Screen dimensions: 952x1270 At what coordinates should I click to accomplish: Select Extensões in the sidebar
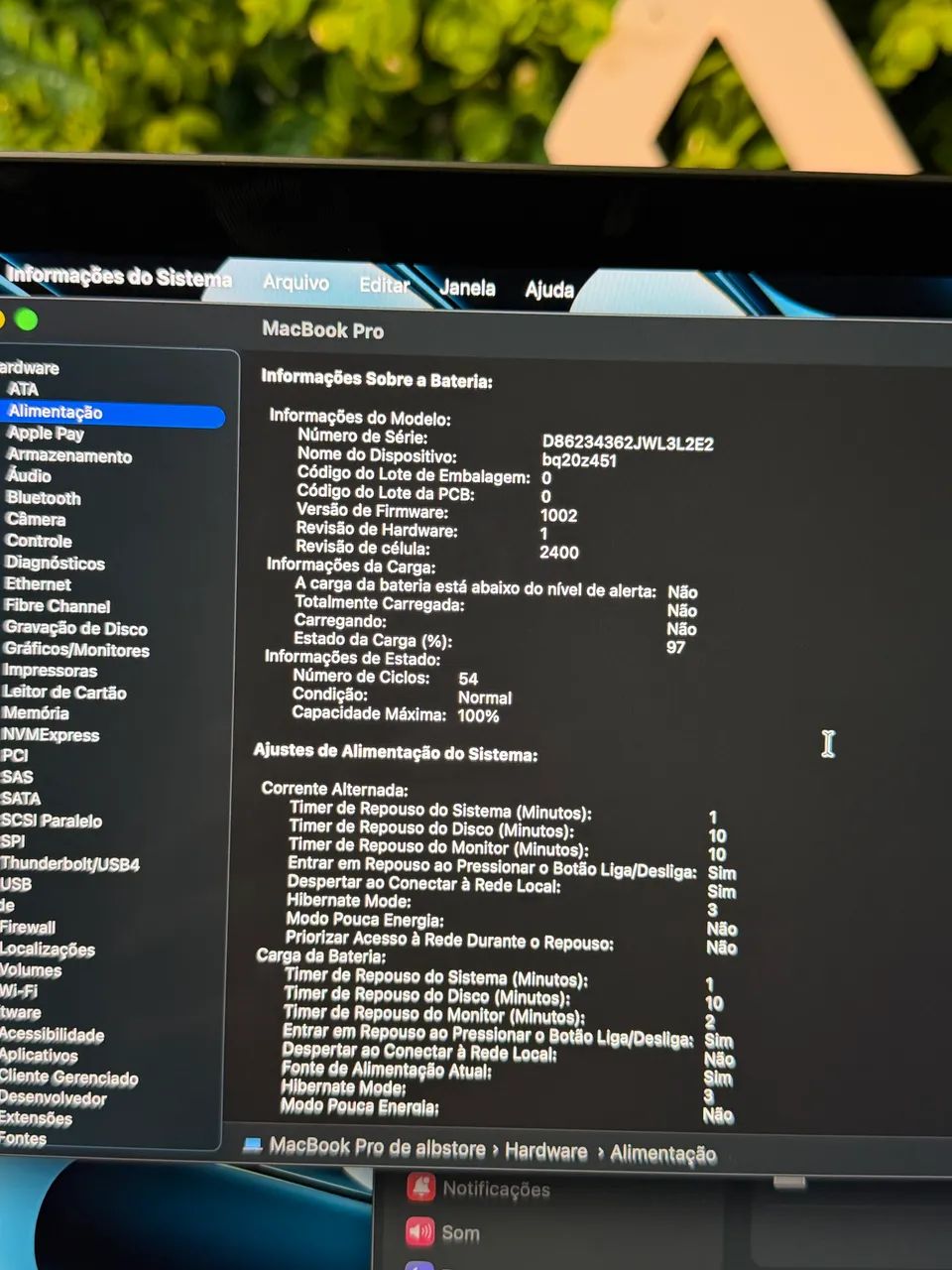click(x=37, y=1119)
